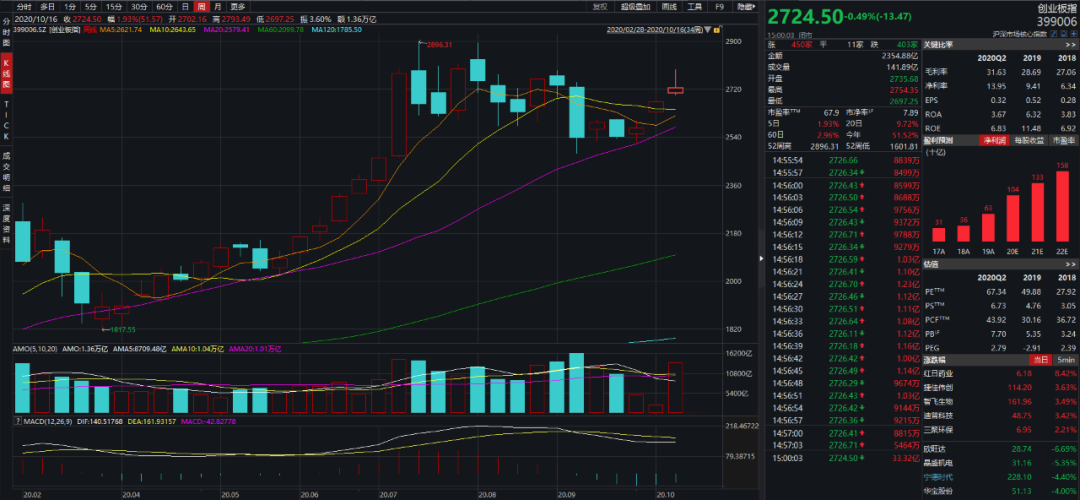Click the AMO(5,10,20) indicator label

34,351
